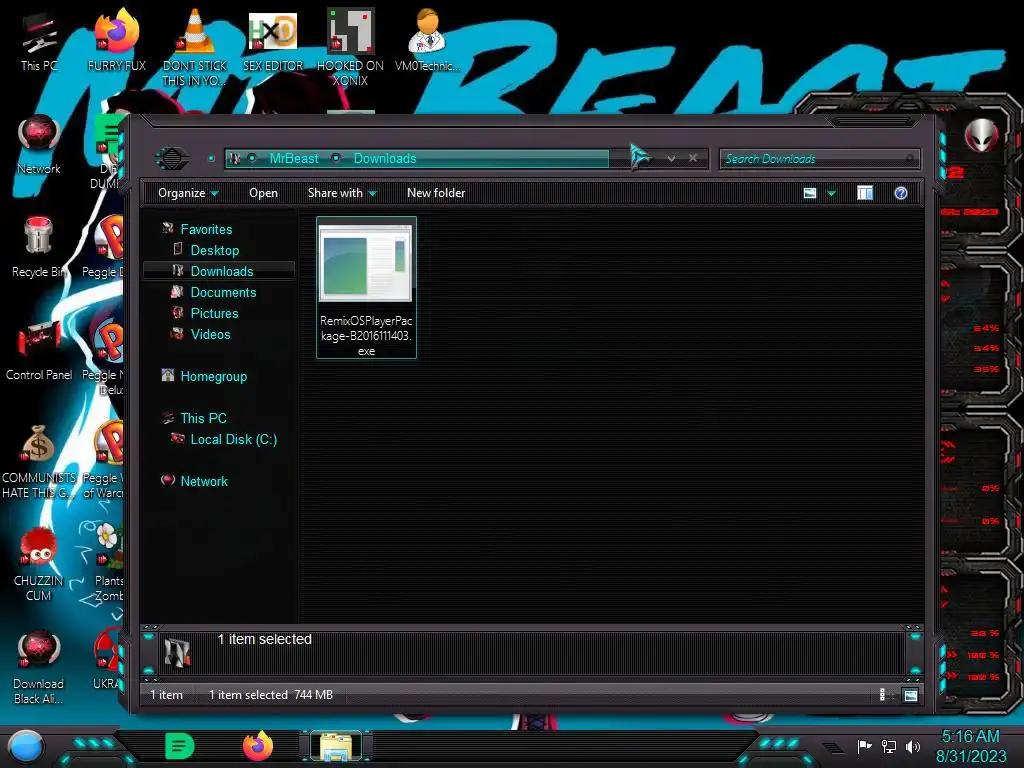Select This PC in the navigation pane
Image resolution: width=1024 pixels, height=768 pixels.
[x=203, y=418]
